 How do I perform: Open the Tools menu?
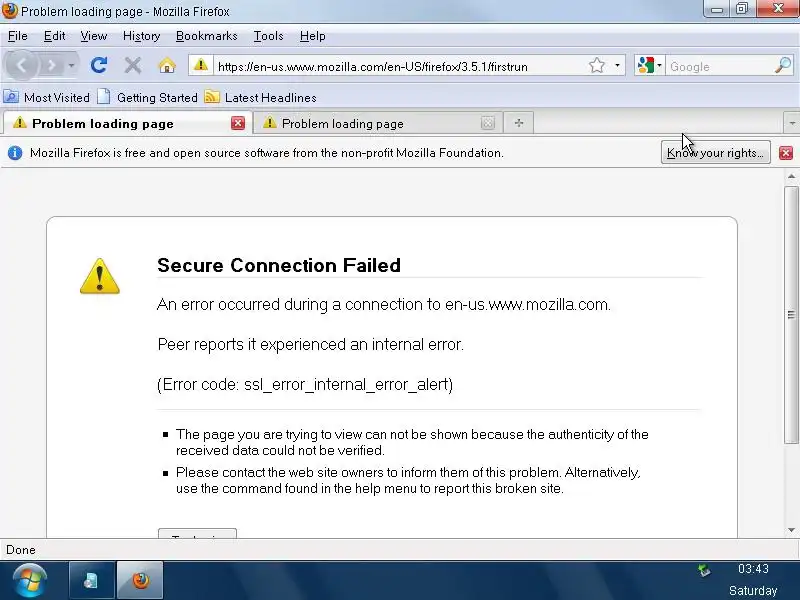(x=268, y=36)
